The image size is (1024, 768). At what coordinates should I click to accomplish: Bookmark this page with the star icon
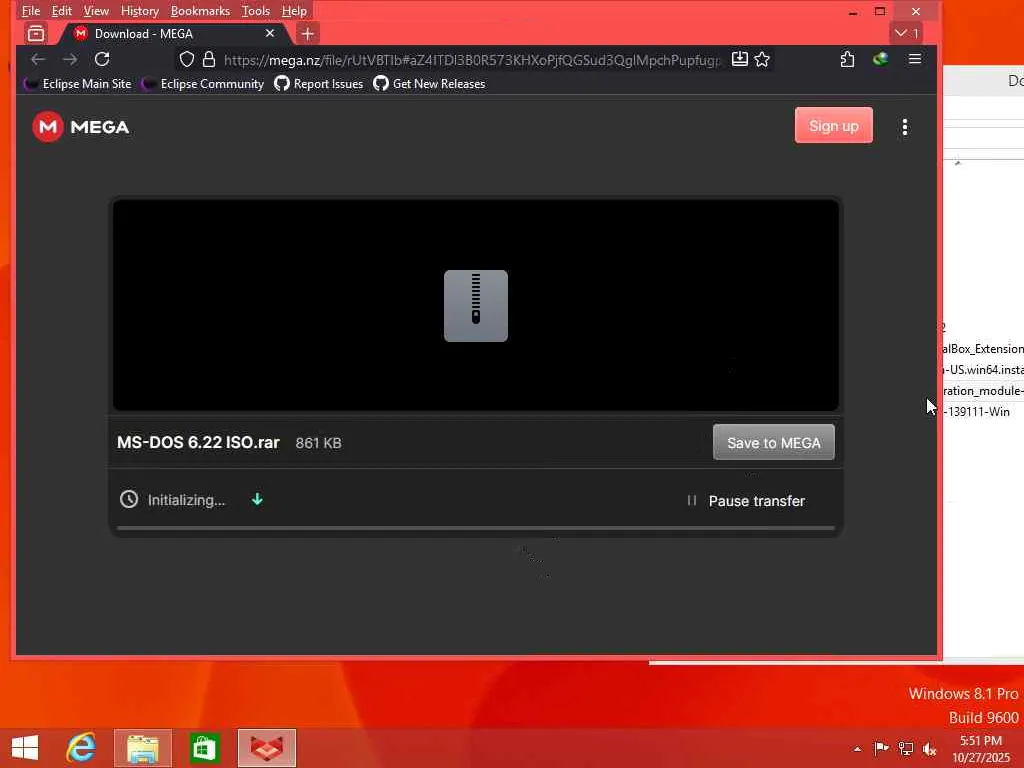pos(762,59)
